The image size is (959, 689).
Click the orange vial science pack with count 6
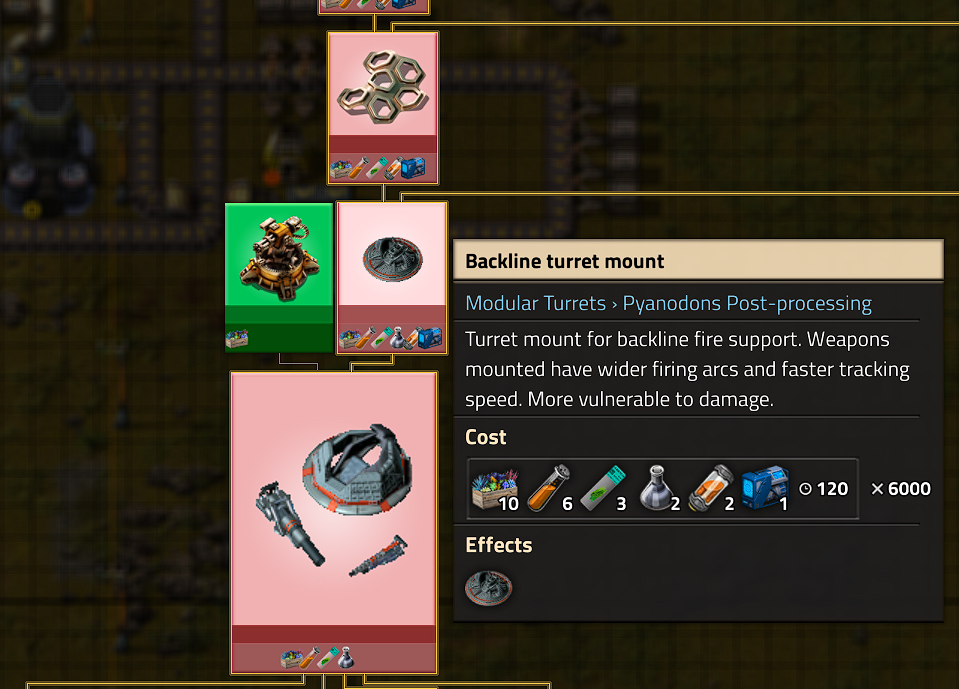tap(549, 489)
